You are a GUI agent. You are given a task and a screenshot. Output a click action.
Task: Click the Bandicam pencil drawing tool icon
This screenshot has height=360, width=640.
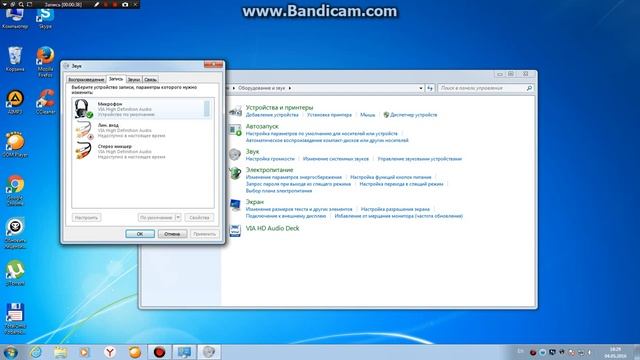pyautogui.click(x=97, y=4)
